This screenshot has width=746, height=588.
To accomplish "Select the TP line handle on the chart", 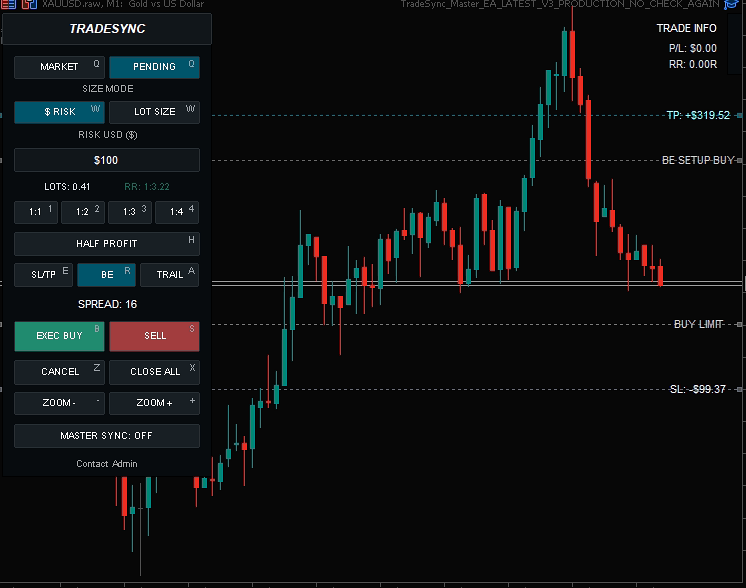I will [739, 115].
